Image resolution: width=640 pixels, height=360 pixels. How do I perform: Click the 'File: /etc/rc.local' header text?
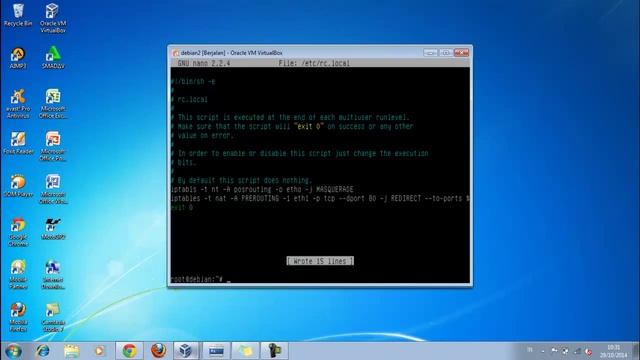314,63
